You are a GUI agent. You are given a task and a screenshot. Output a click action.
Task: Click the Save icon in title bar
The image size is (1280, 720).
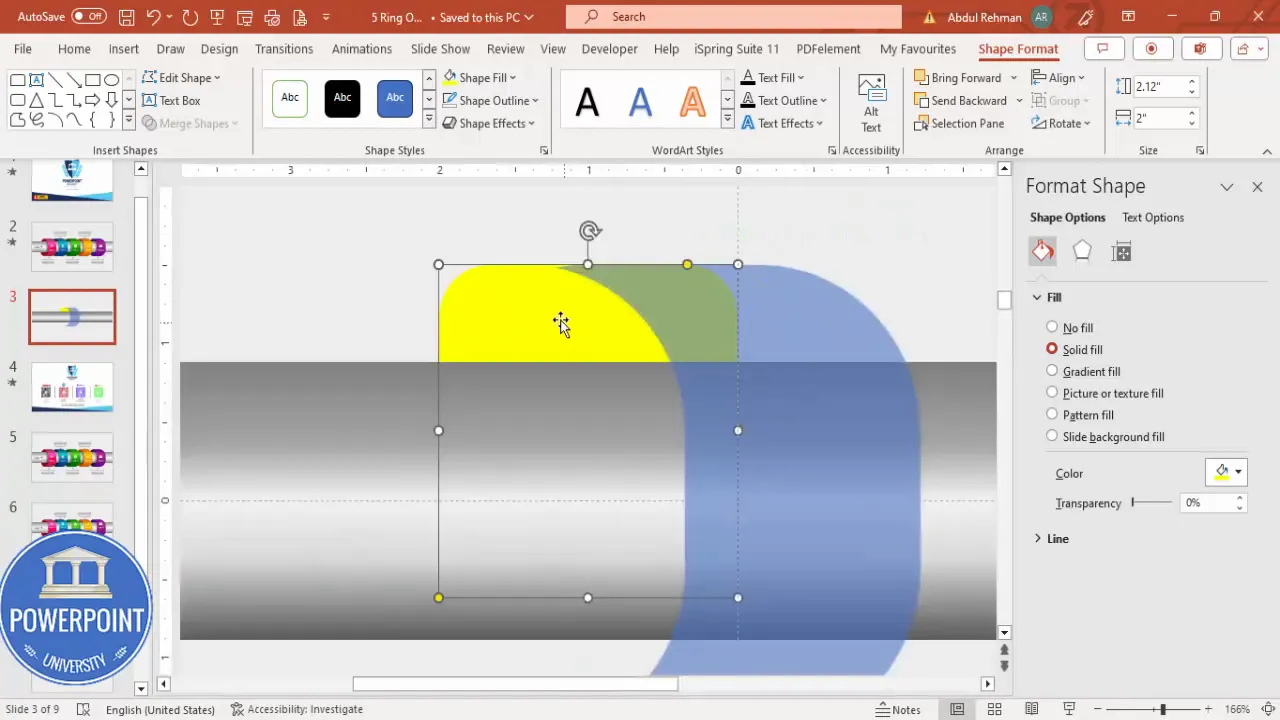click(x=126, y=17)
